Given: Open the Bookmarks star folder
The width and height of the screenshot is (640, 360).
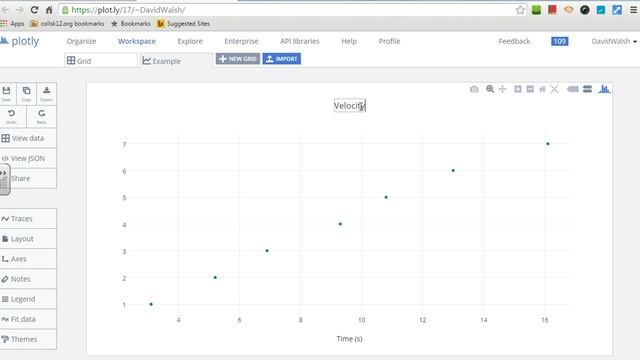Looking at the screenshot, I should (131, 24).
